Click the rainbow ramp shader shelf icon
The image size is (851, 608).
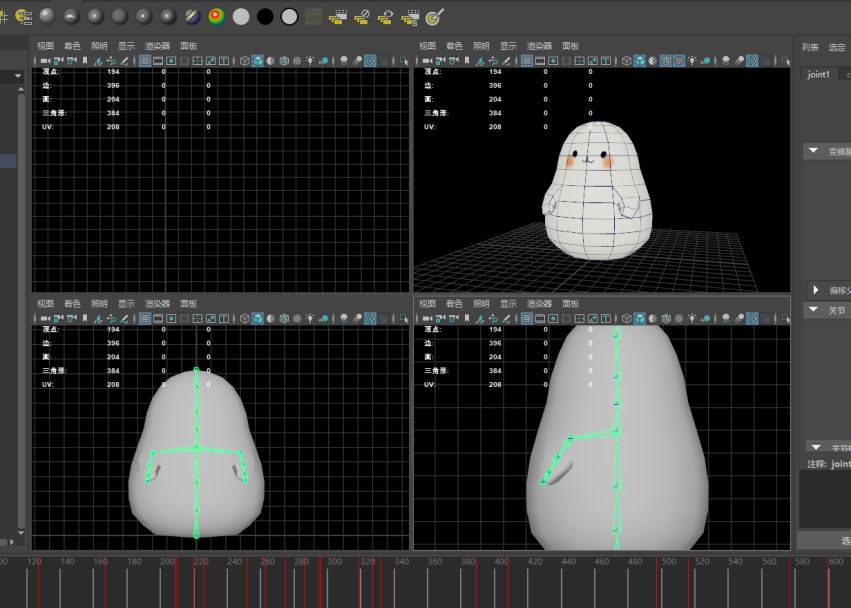pyautogui.click(x=216, y=17)
